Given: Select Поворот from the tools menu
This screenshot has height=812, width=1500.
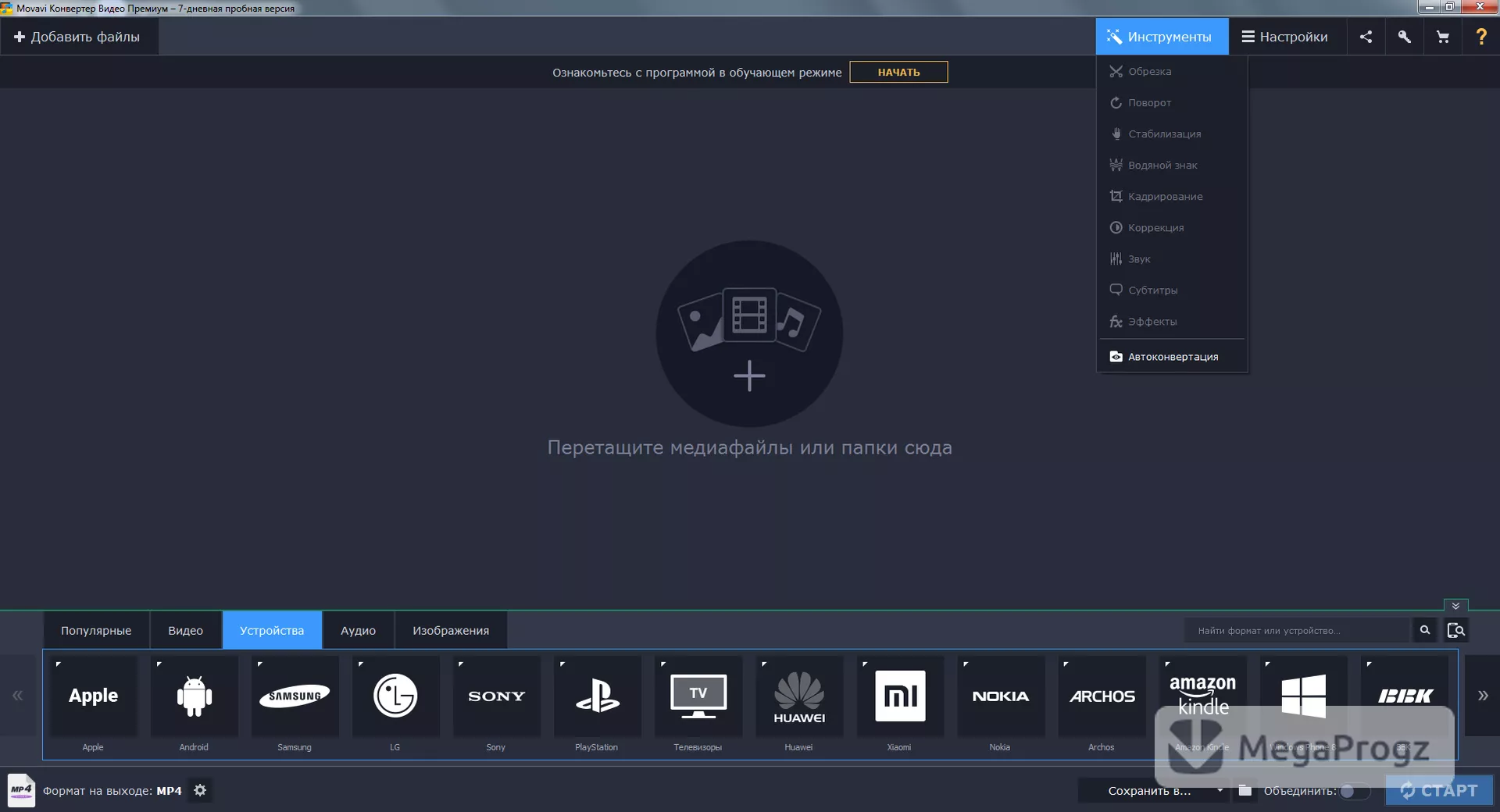Looking at the screenshot, I should tap(1172, 102).
